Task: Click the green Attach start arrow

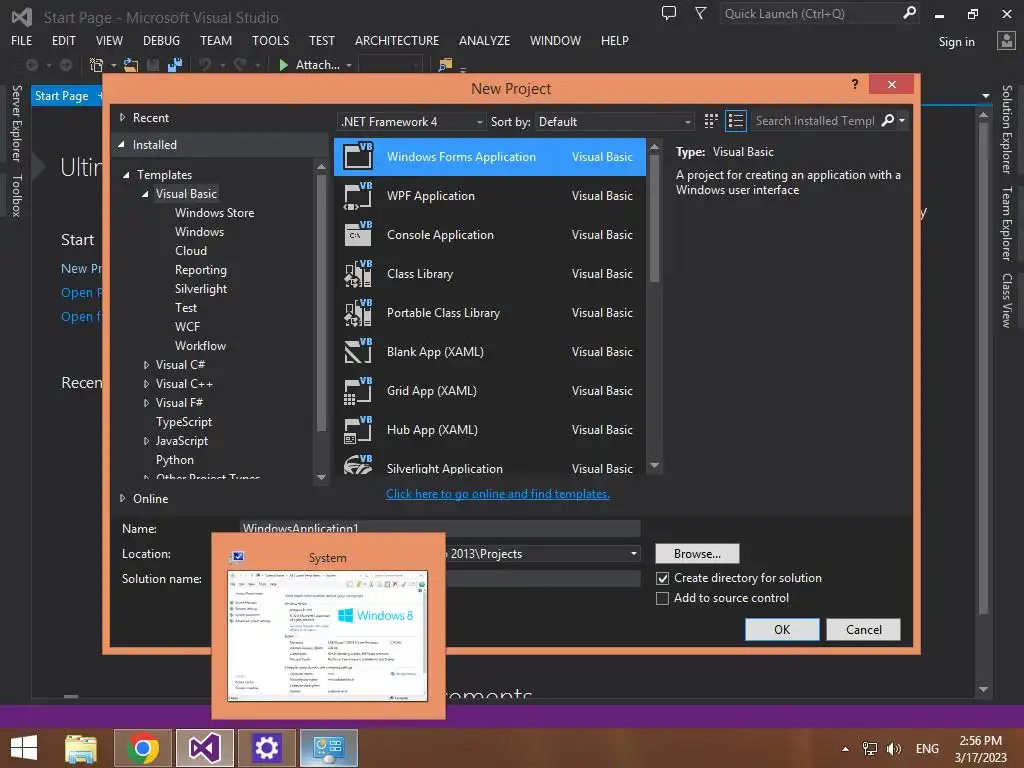Action: tap(283, 65)
